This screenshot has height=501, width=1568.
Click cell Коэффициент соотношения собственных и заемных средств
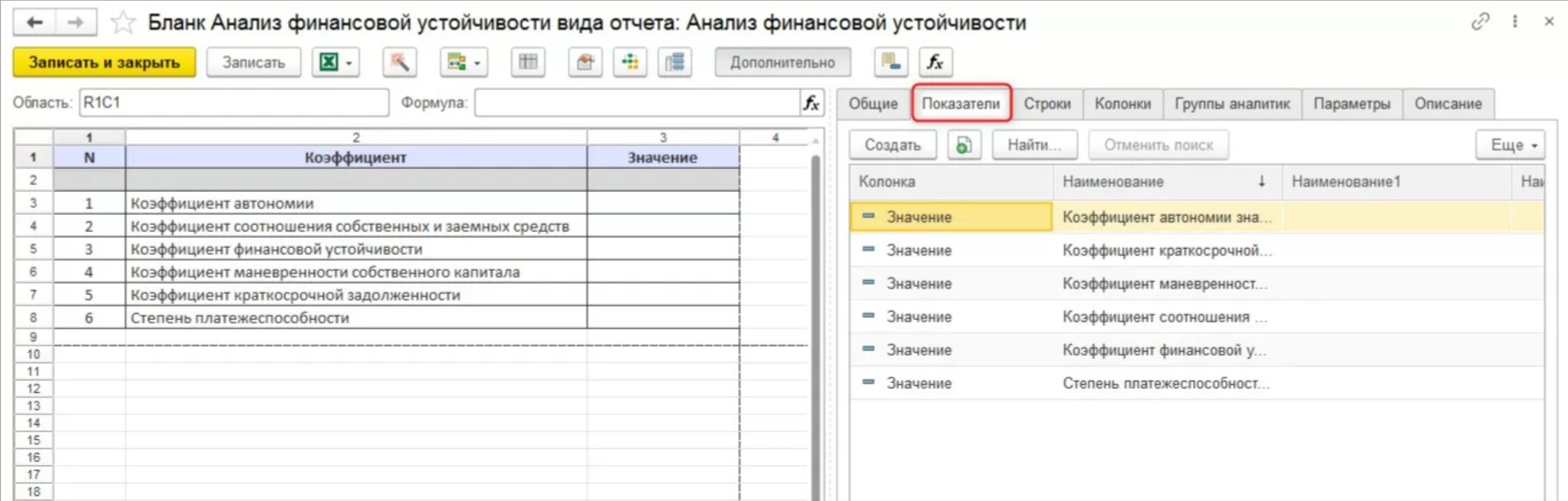coord(356,226)
